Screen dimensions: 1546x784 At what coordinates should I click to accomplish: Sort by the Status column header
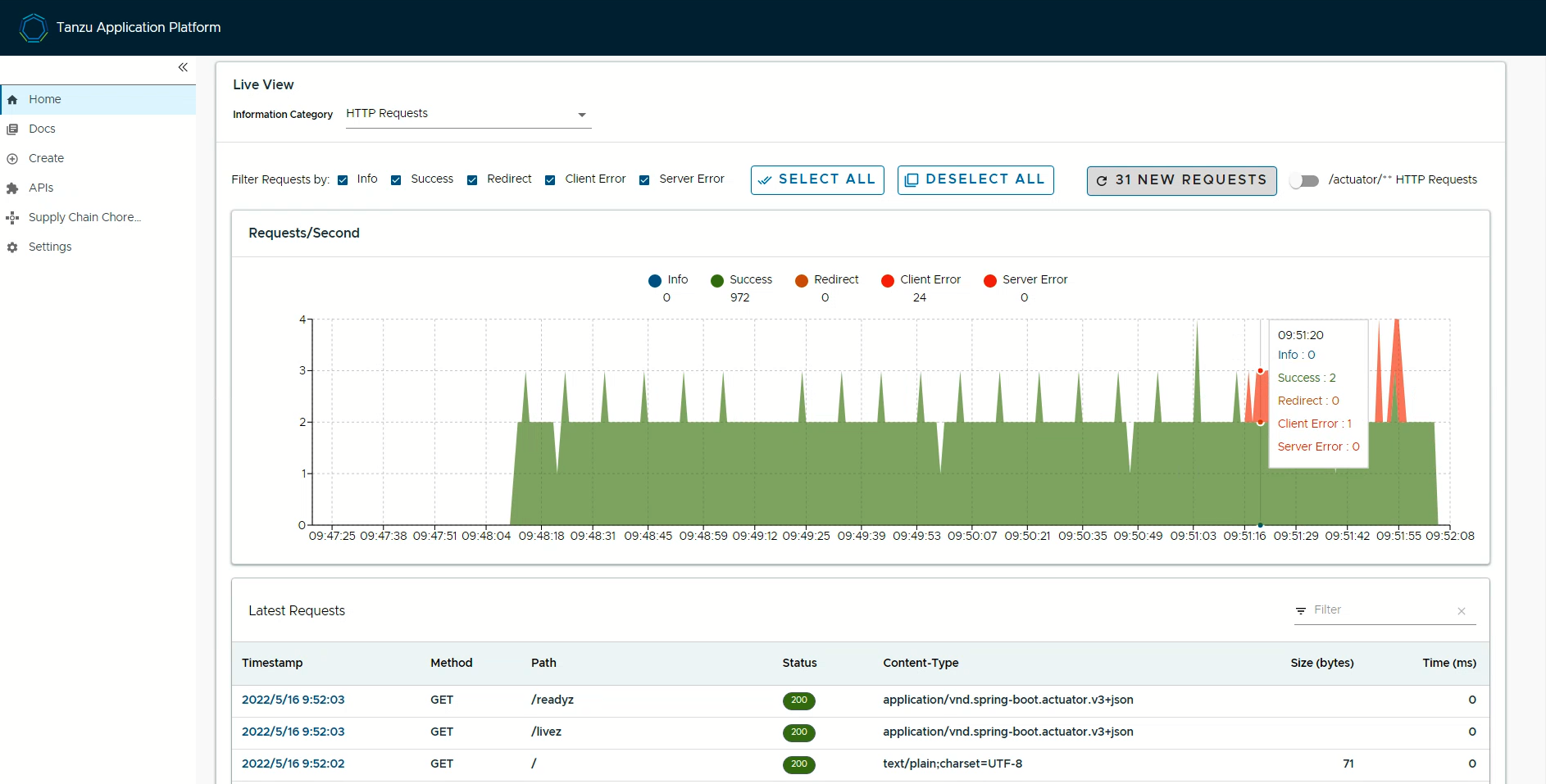click(x=799, y=663)
